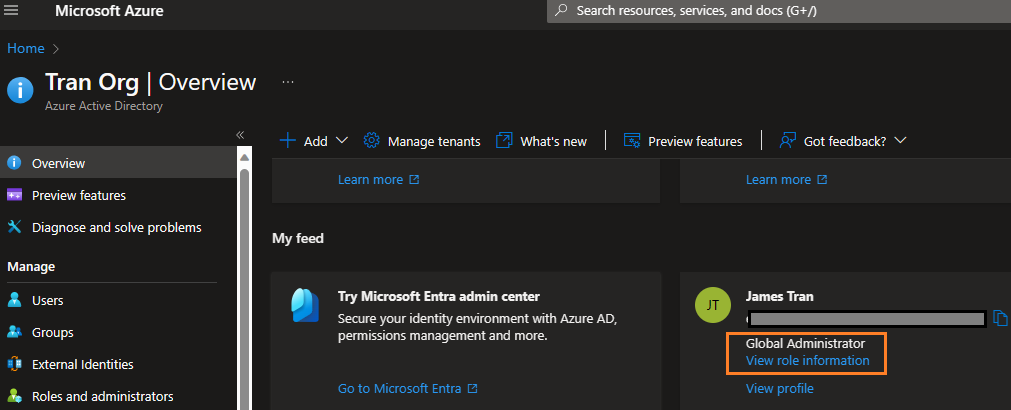Click the Diagnose and solve problems icon

pos(14,227)
